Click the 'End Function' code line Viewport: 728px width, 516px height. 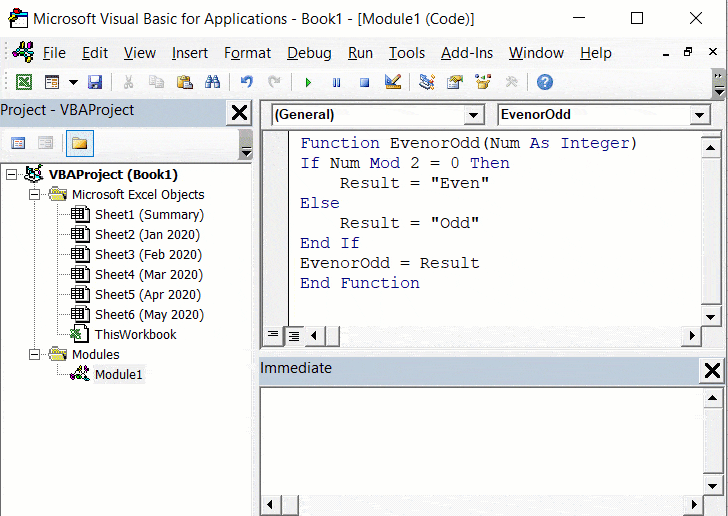(359, 283)
